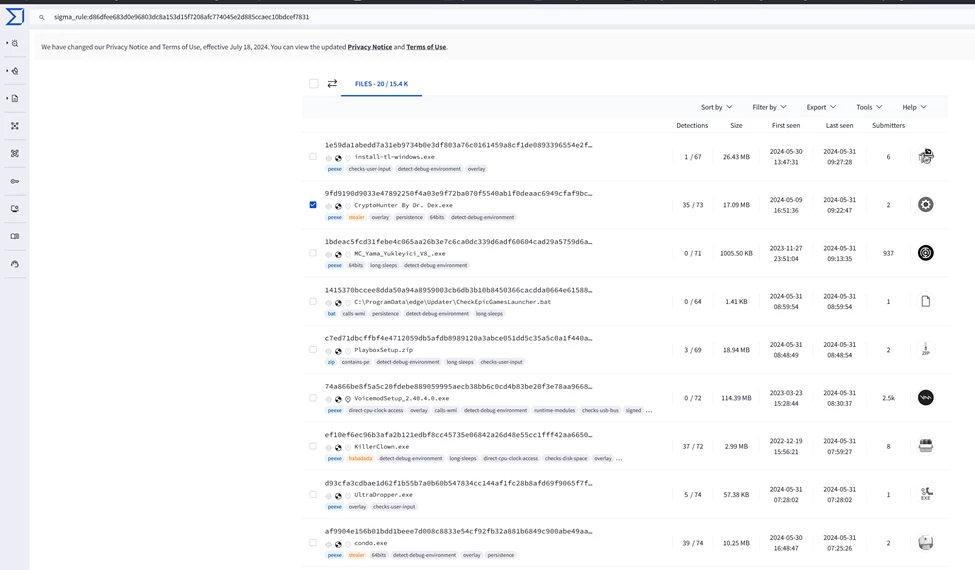Open hash link starting with 9fd9198d9033e478
The height and width of the screenshot is (570, 975).
pos(458,193)
